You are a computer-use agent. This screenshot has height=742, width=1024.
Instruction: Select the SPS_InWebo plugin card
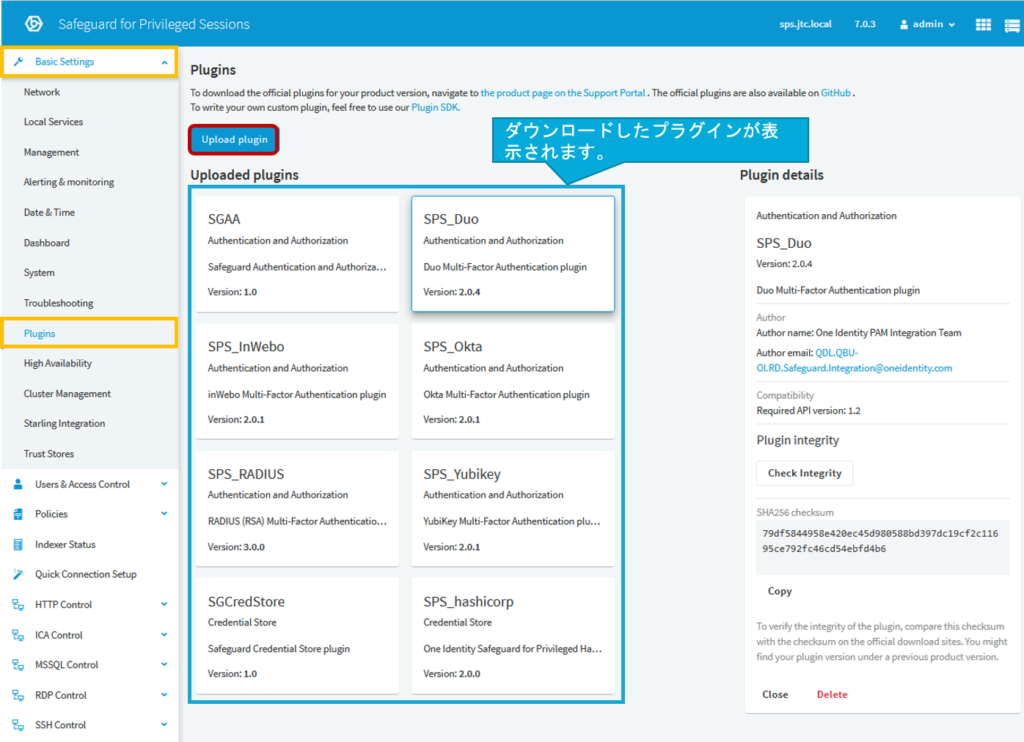click(x=297, y=381)
